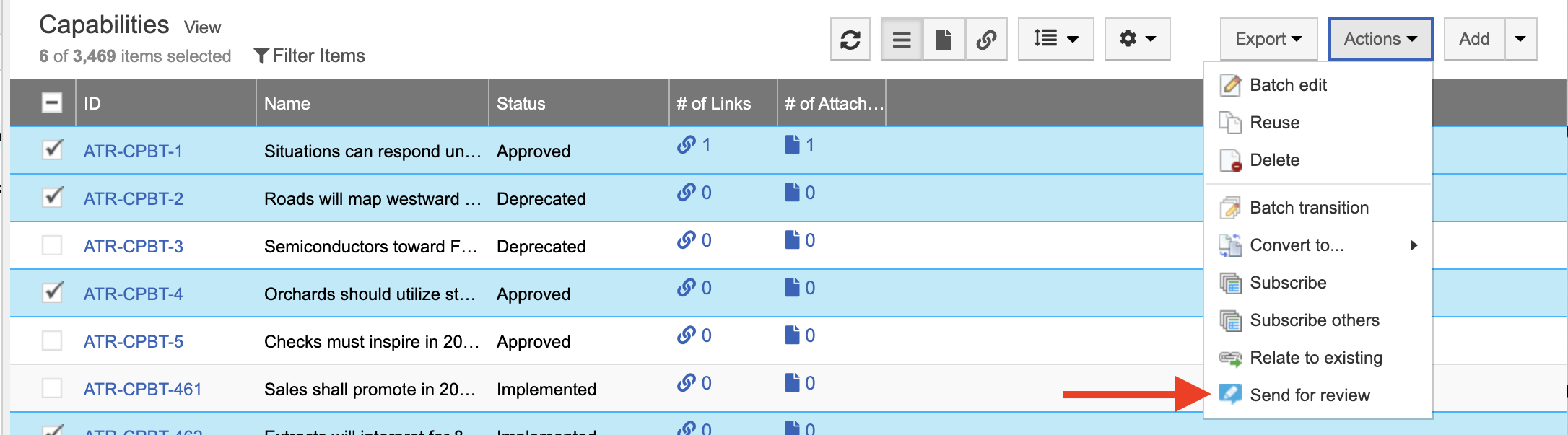Click the attachment icon for ATR-CPBT-2
The height and width of the screenshot is (435, 1568).
coord(792,193)
